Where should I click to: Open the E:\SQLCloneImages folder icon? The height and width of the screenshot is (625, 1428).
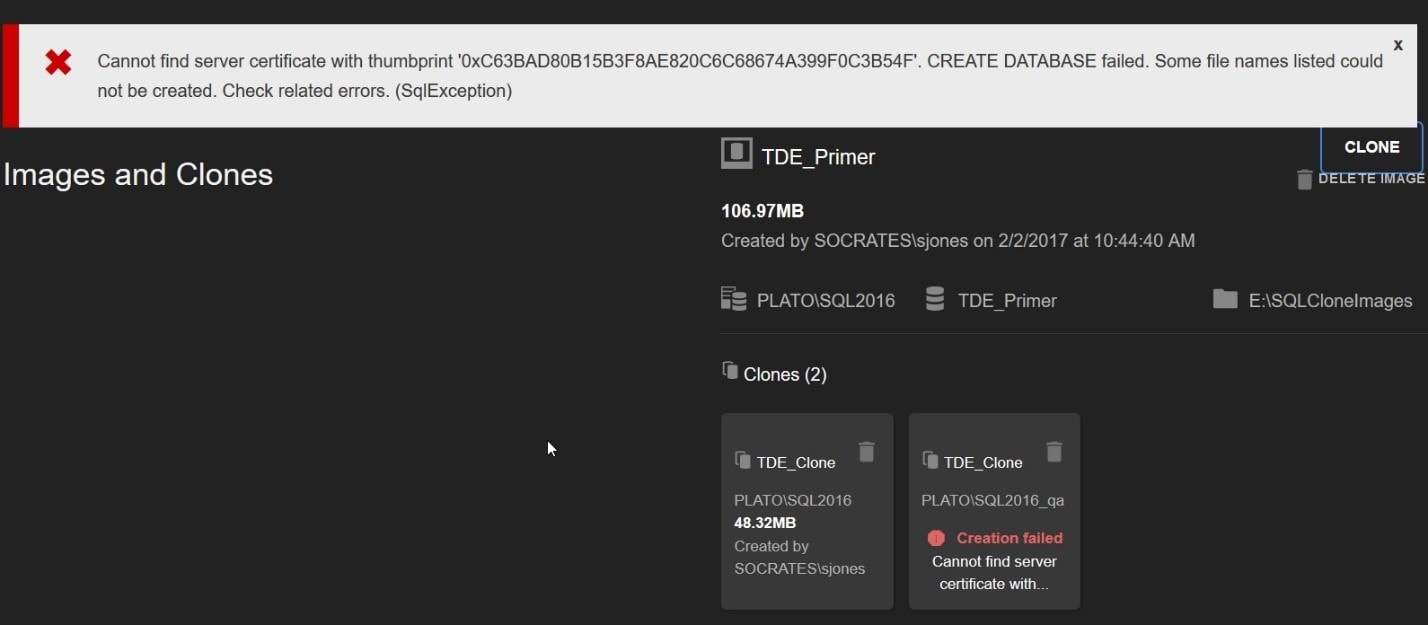(1225, 299)
